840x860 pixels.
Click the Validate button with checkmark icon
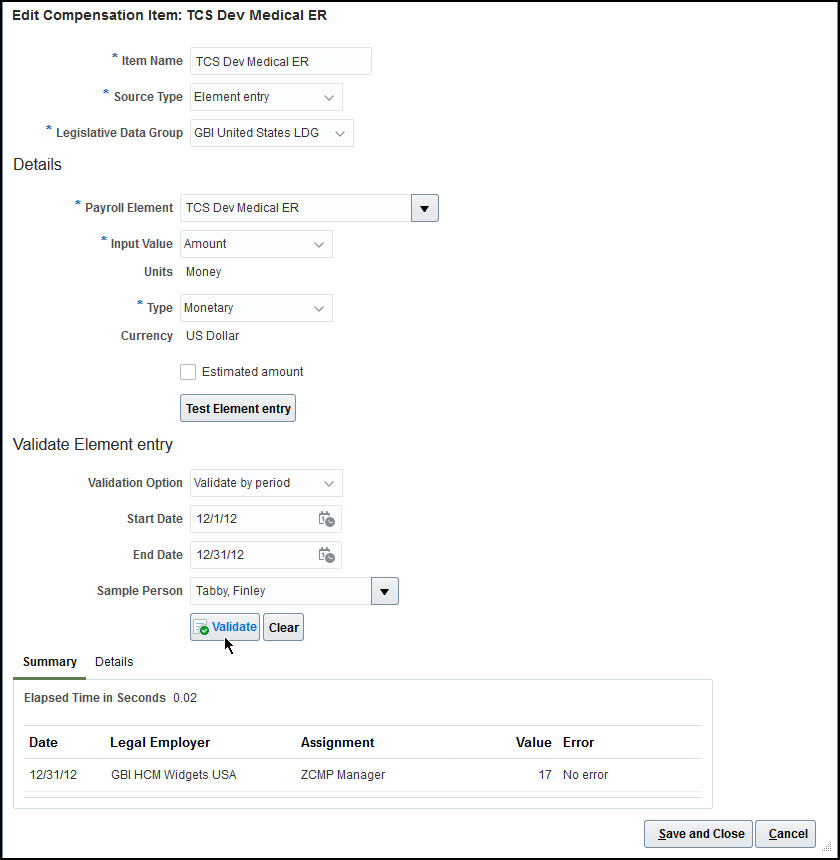[x=225, y=627]
